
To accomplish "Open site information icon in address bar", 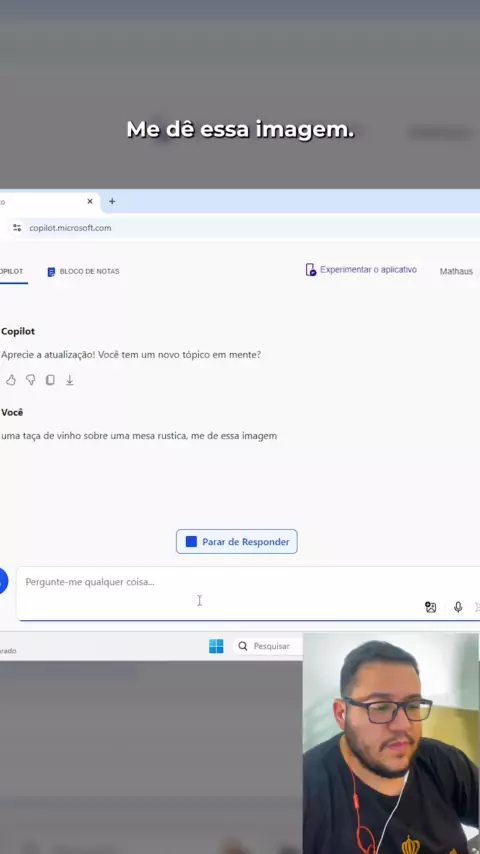I will (17, 228).
